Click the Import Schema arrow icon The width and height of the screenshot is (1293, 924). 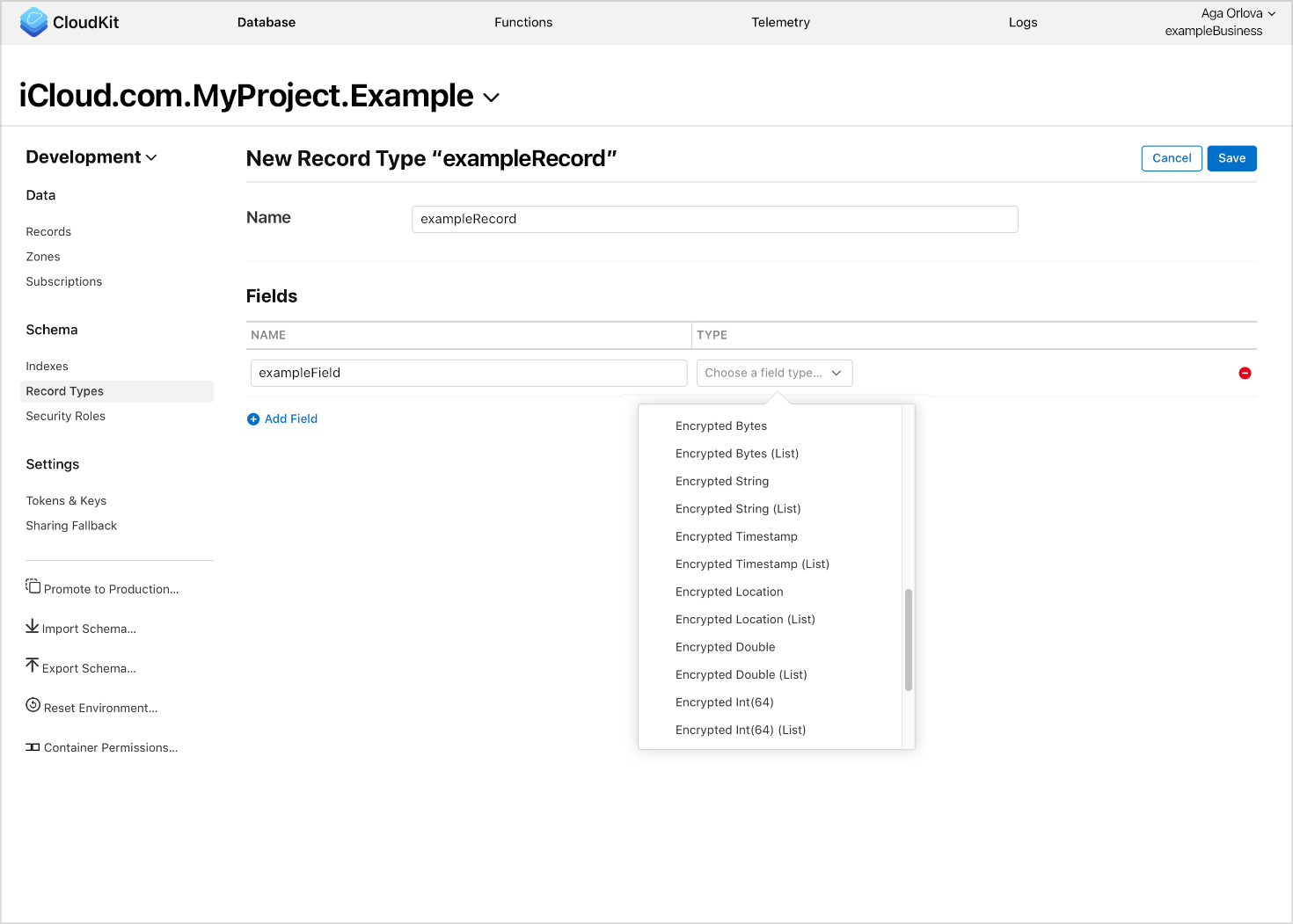point(33,626)
